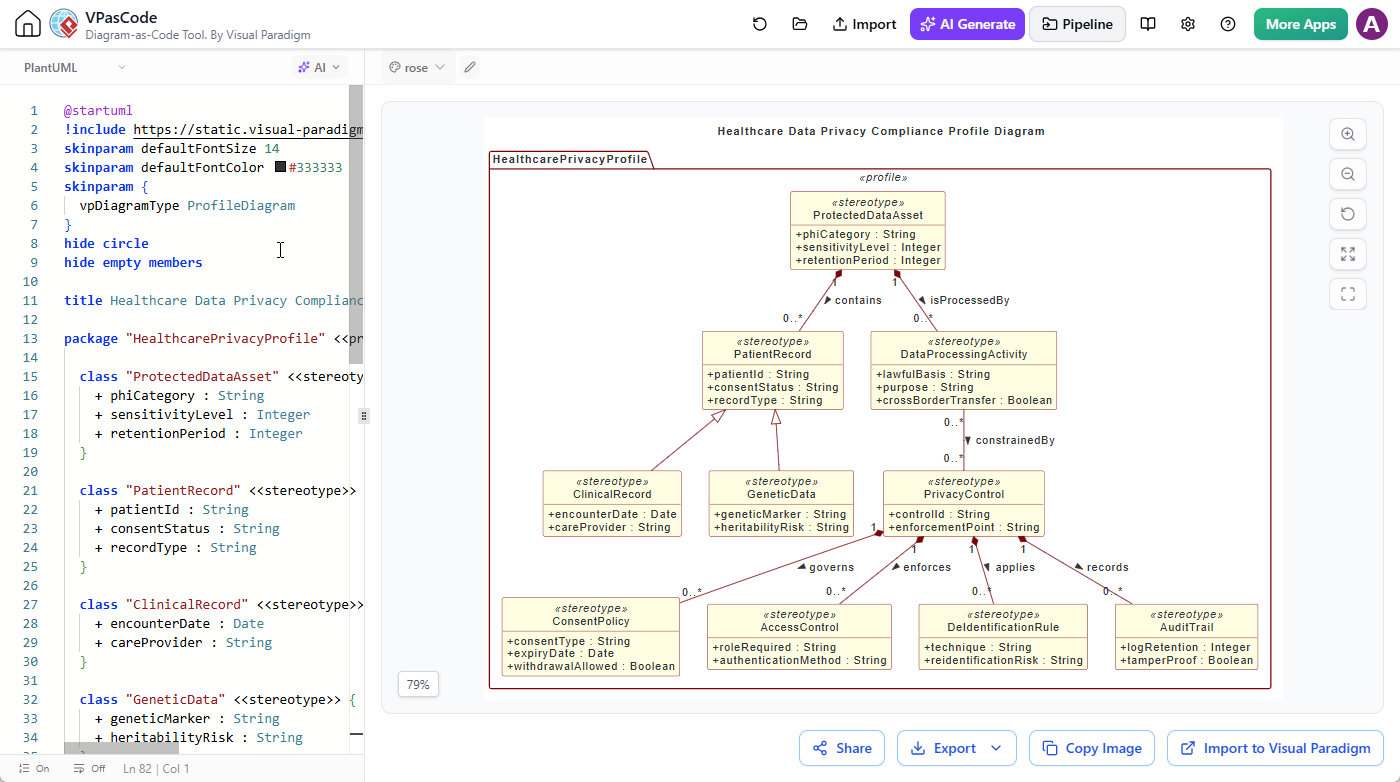Click the editor horizontal scrollbar

121,748
